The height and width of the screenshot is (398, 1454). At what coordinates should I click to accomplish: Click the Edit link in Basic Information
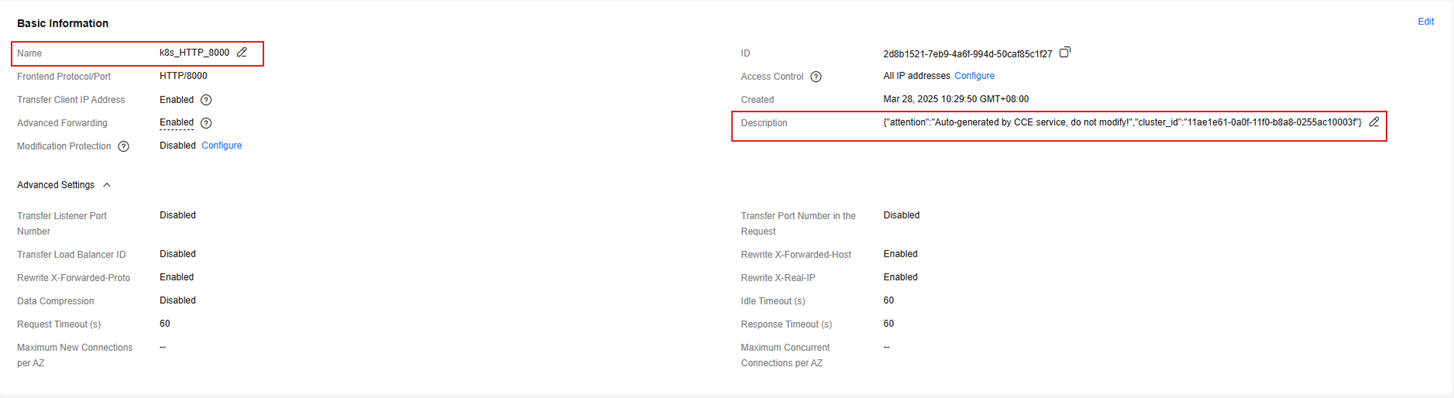[x=1426, y=22]
